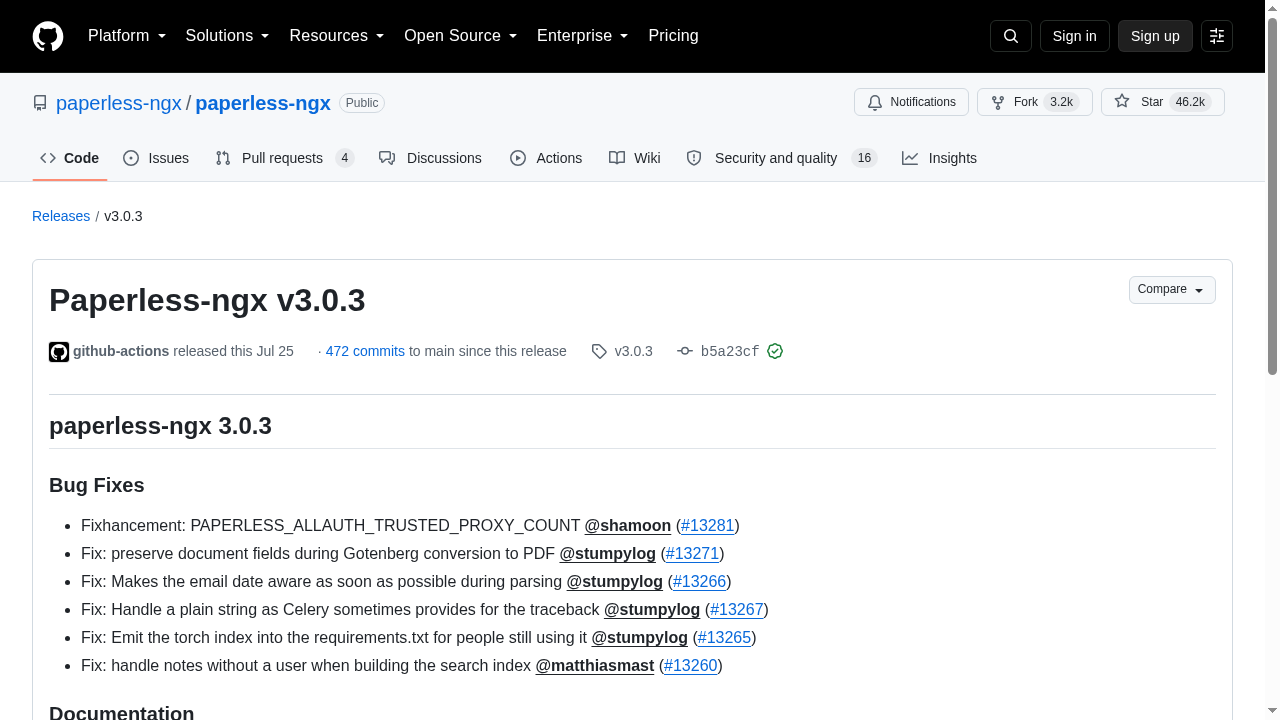Expand the Open Source menu
Screen dimensions: 1280x720
pyautogui.click(x=461, y=36)
